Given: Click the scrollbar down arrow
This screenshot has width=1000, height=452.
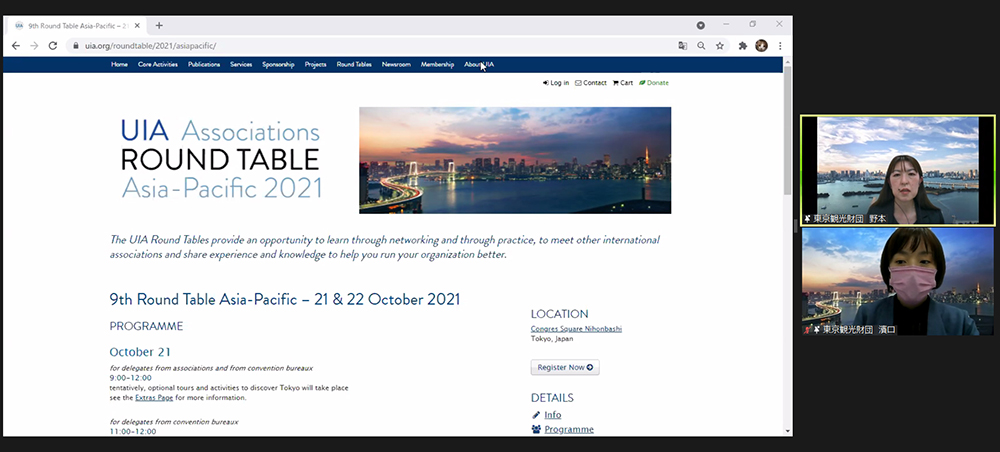Looking at the screenshot, I should (788, 432).
